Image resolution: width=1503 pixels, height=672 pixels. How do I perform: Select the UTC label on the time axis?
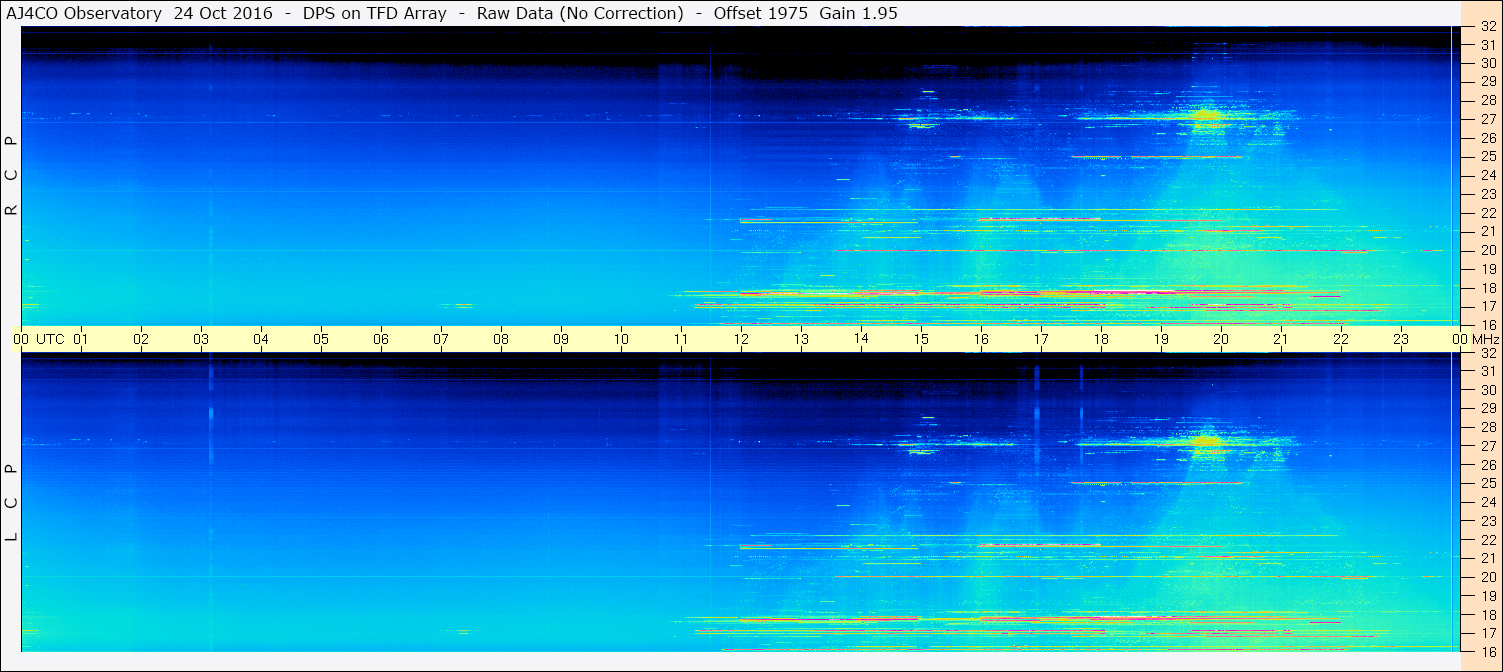click(x=50, y=339)
